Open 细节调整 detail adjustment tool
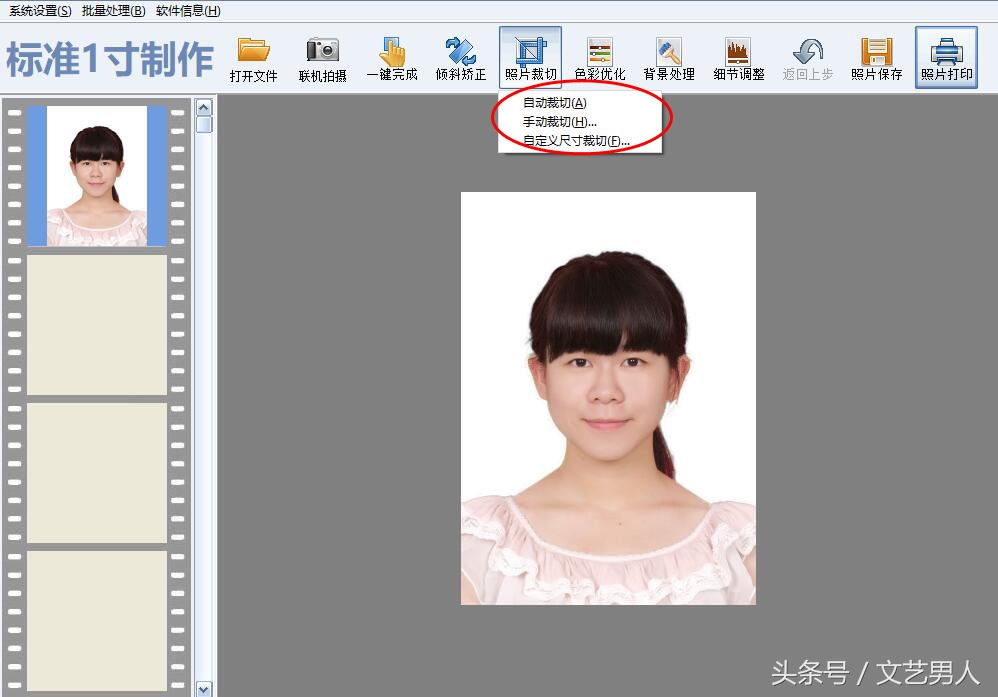This screenshot has height=697, width=998. 738,59
